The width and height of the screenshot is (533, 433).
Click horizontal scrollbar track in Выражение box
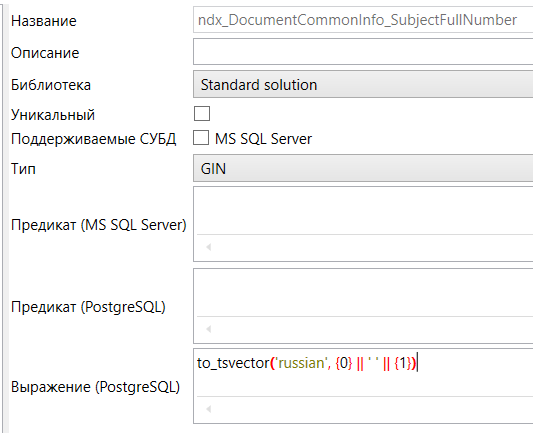pos(373,409)
